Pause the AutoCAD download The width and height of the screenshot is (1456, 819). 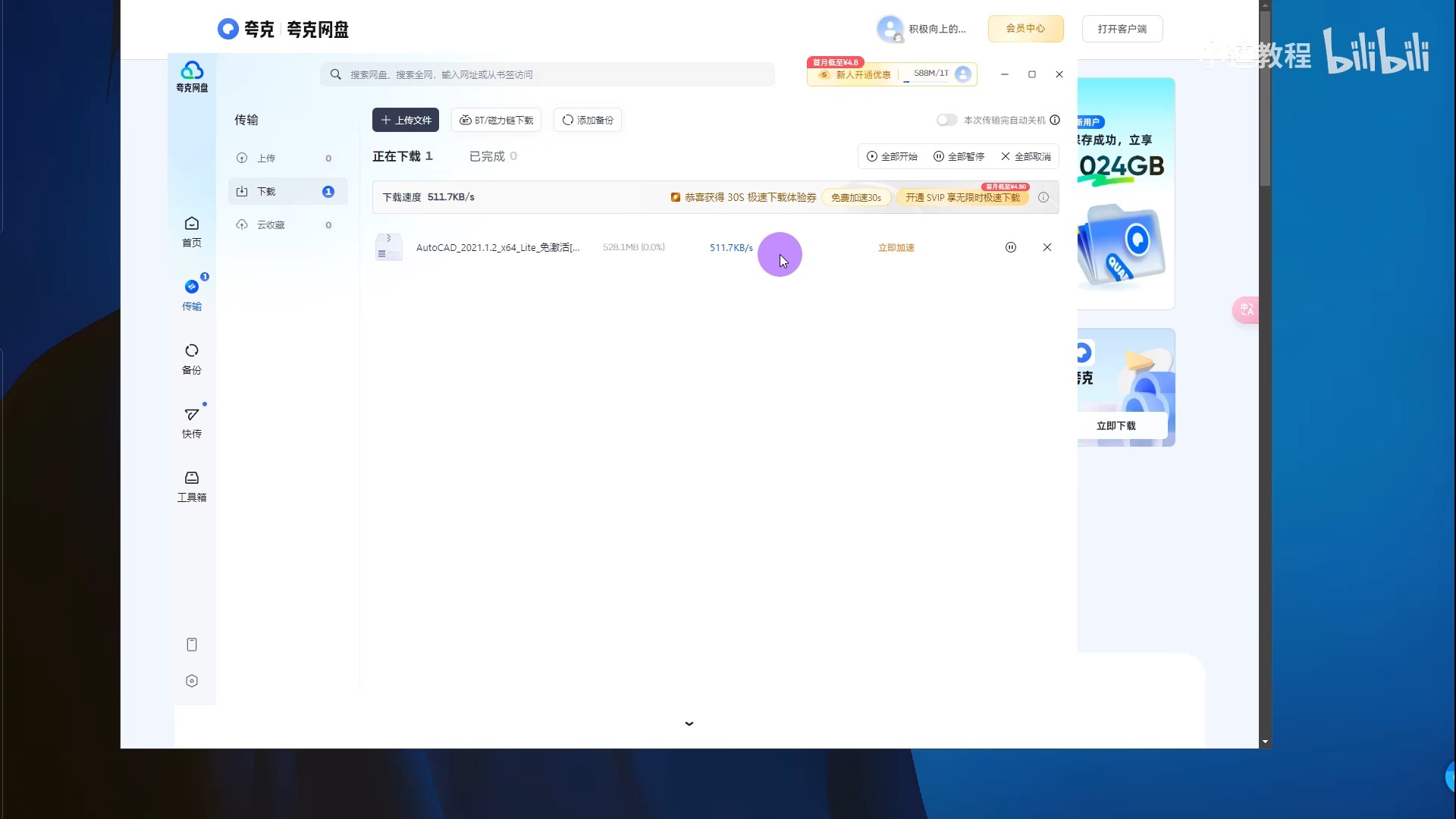(x=1011, y=247)
